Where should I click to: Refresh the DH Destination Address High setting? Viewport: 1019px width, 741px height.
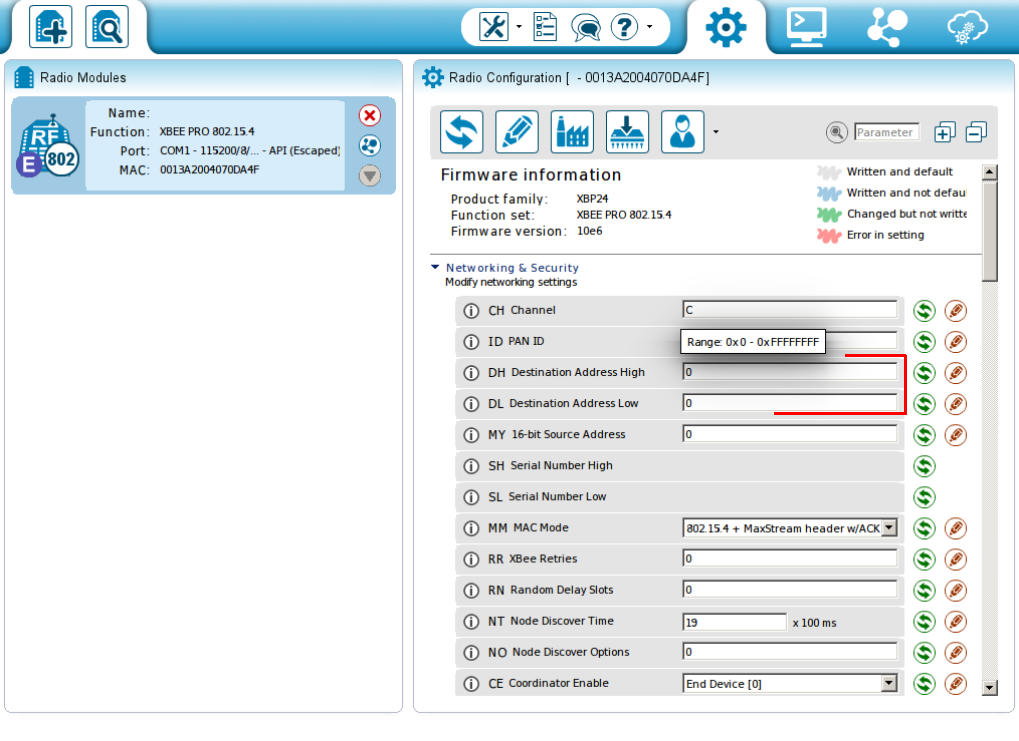tap(924, 373)
